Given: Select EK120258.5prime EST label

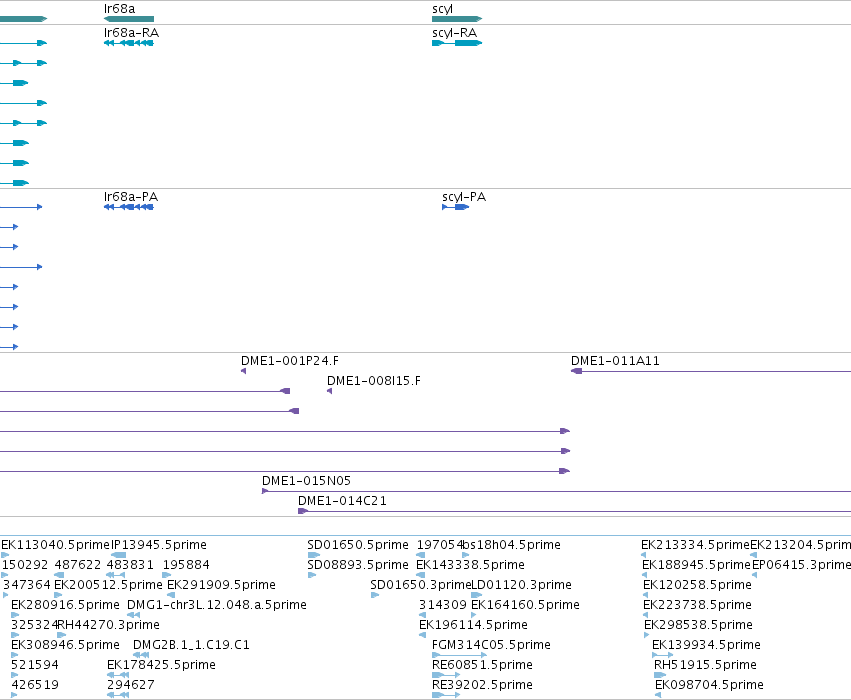Looking at the screenshot, I should [697, 584].
